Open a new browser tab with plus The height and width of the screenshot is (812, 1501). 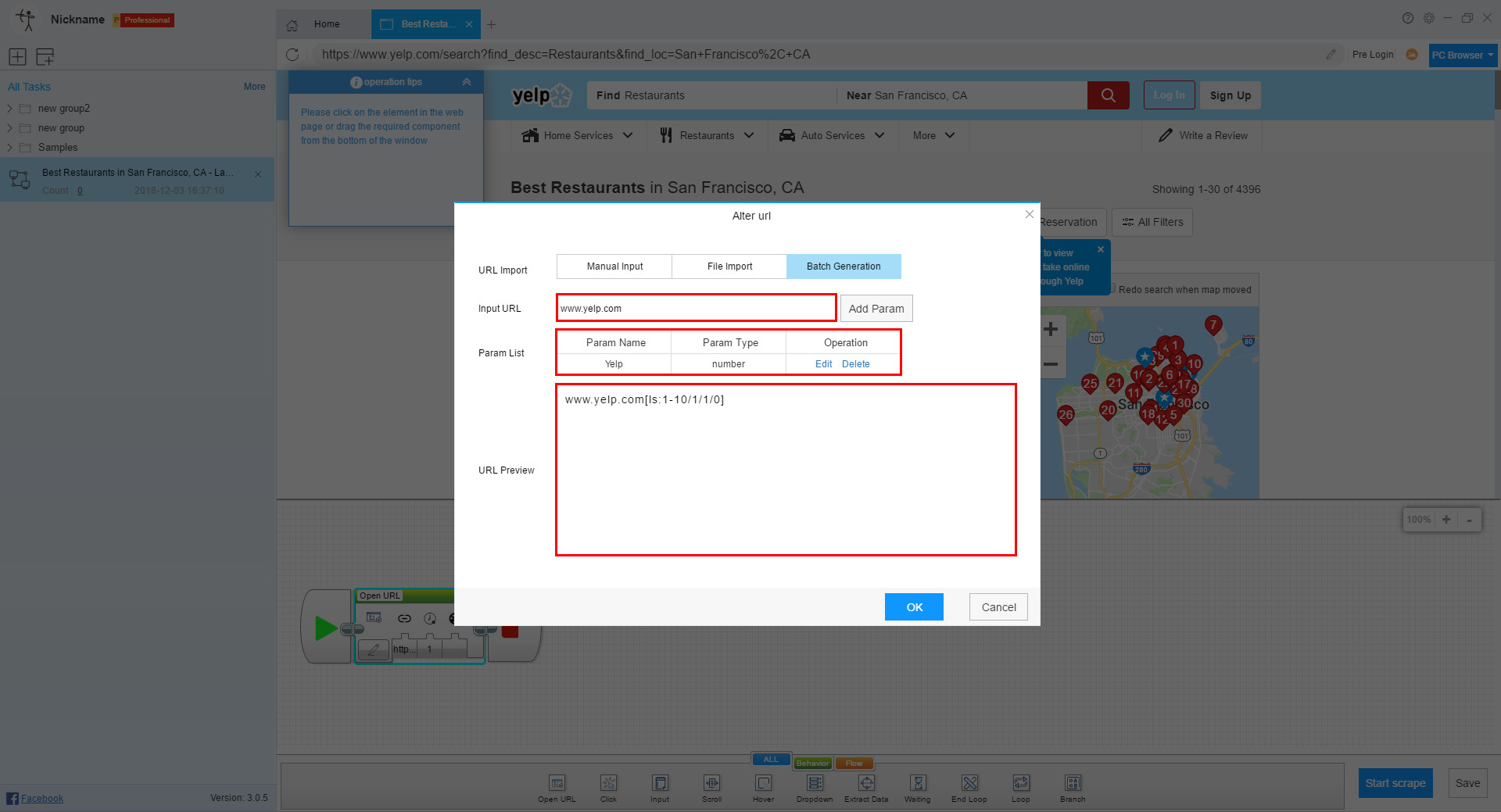491,24
